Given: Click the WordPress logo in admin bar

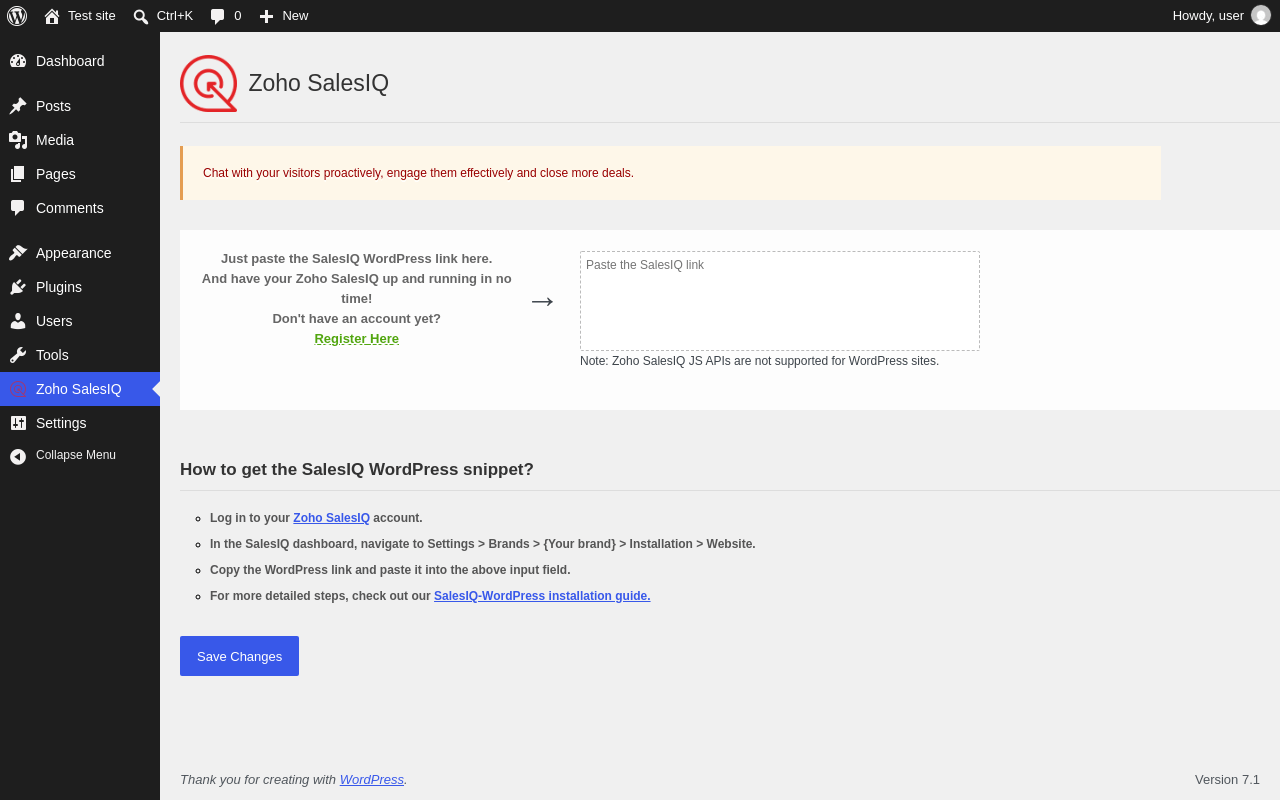Looking at the screenshot, I should (17, 16).
